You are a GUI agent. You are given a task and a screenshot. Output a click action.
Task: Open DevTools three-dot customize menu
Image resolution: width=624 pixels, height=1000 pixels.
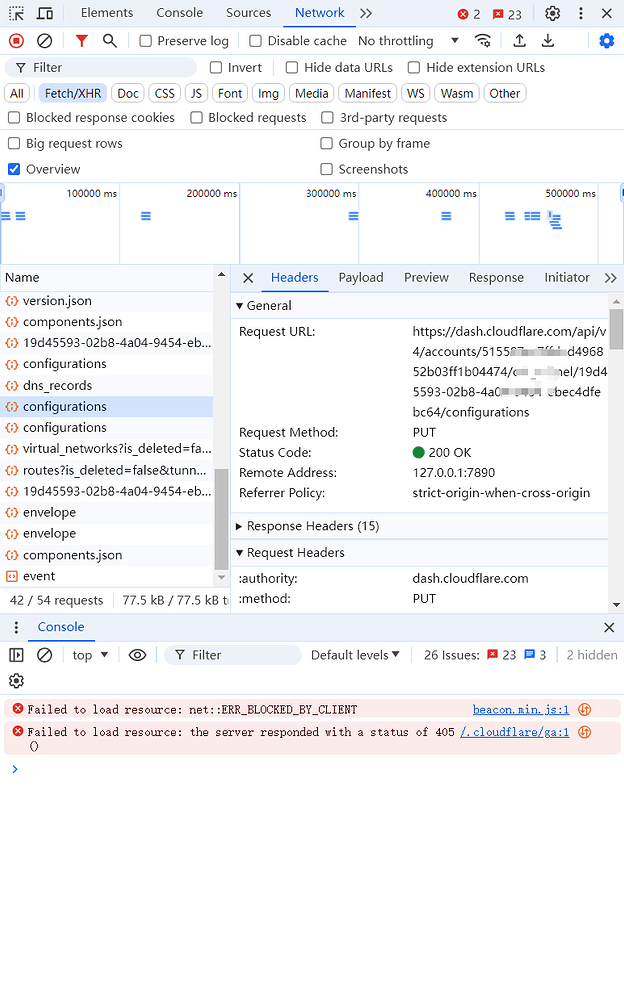[581, 13]
